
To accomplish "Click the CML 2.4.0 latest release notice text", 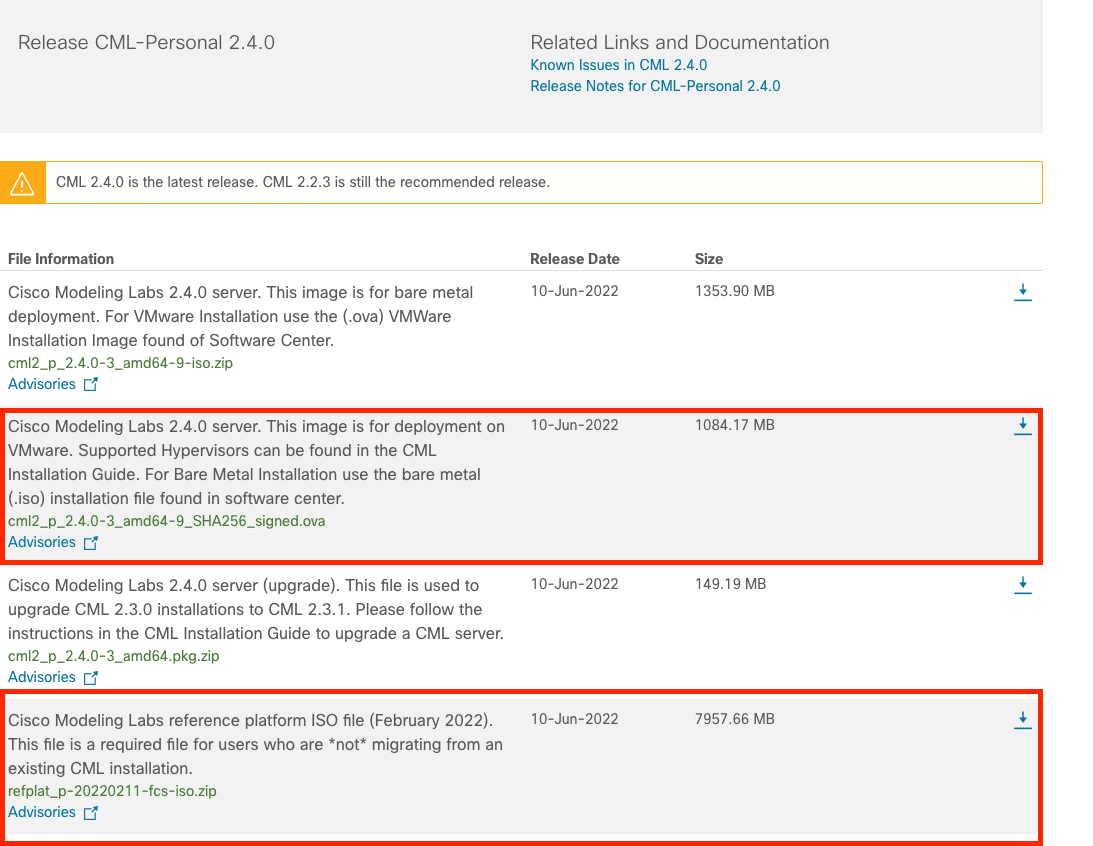I will click(x=303, y=183).
